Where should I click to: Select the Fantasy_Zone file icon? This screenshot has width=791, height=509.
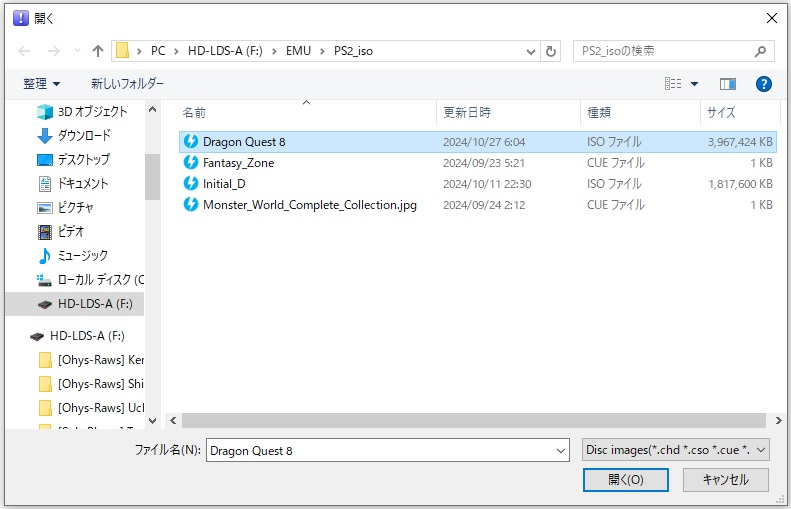[x=191, y=162]
